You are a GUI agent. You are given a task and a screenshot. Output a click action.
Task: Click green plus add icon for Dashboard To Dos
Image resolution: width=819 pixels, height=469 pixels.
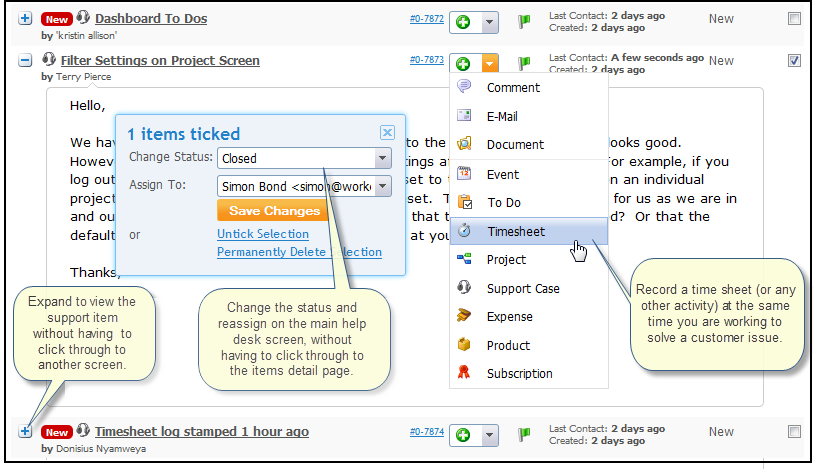point(464,21)
